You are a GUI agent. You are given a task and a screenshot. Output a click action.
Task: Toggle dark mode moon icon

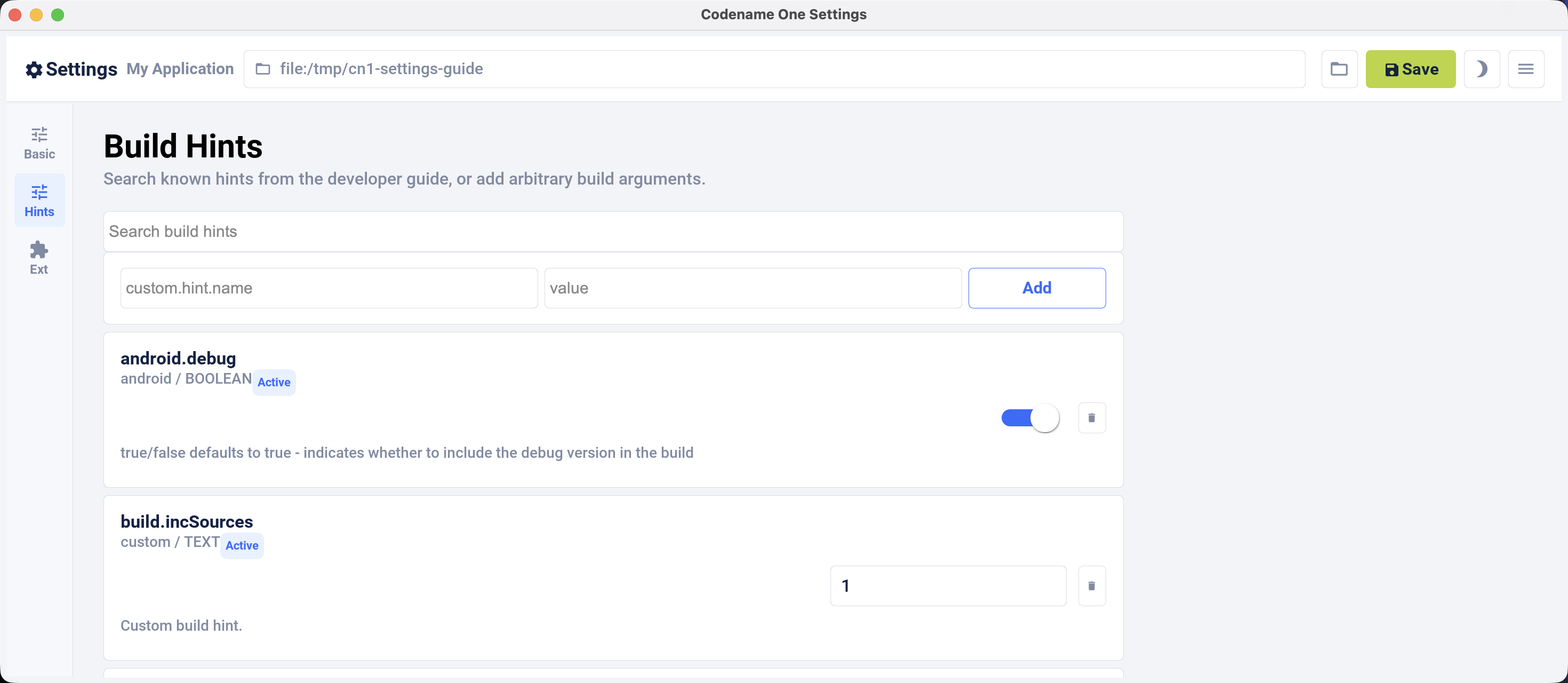pos(1482,69)
